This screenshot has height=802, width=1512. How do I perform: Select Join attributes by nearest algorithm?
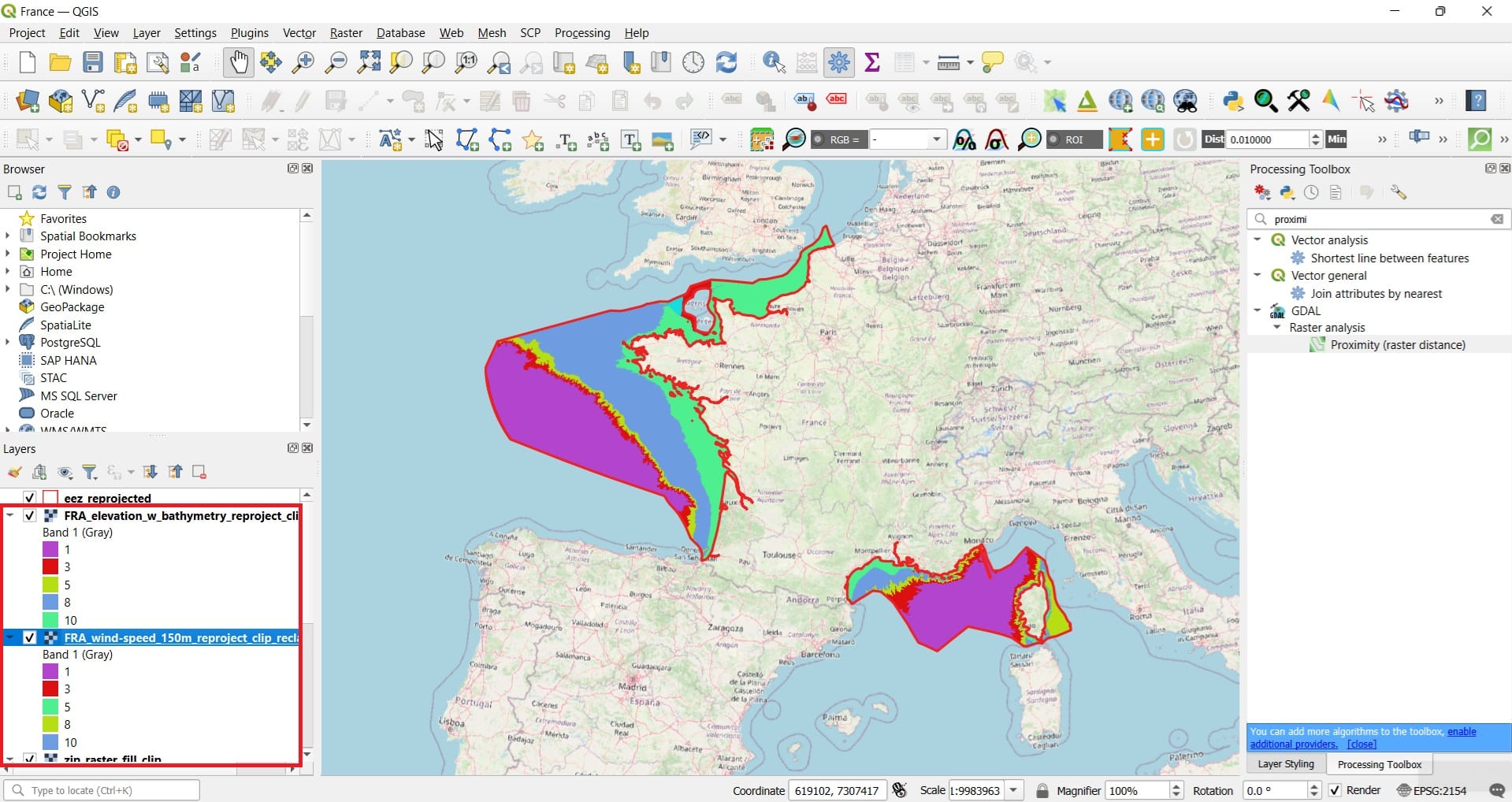[1376, 293]
